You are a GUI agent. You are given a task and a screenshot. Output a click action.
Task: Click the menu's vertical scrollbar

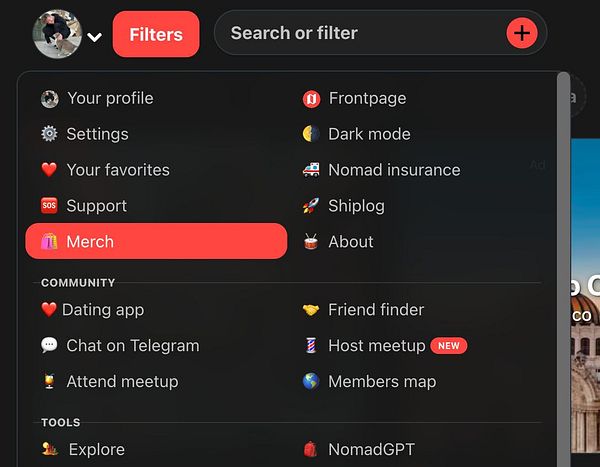563,268
